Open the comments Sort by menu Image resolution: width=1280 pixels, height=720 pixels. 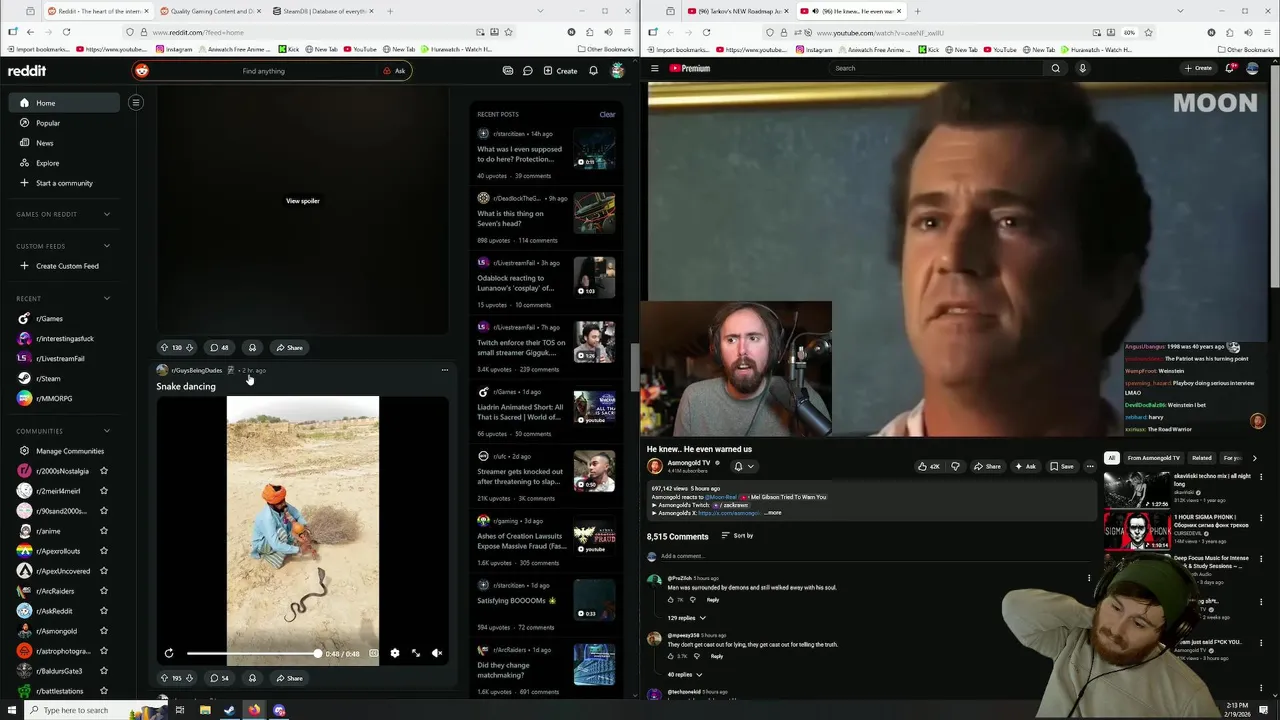coord(737,536)
